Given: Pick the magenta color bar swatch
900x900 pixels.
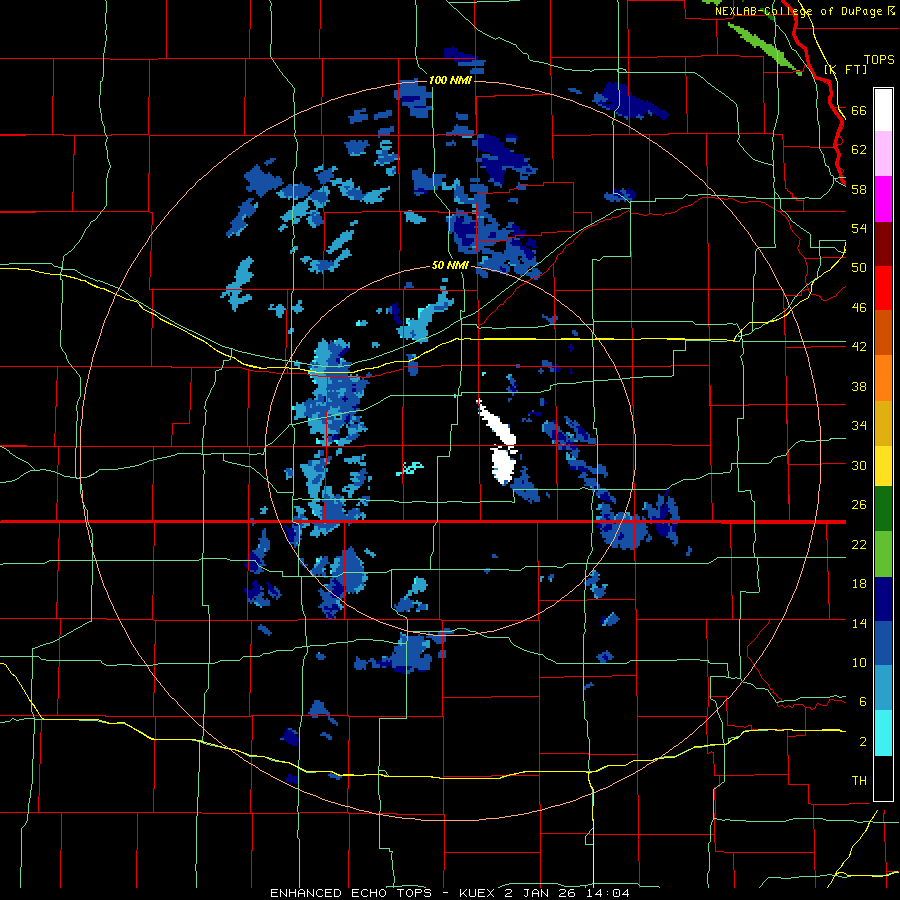Looking at the screenshot, I should click(883, 199).
